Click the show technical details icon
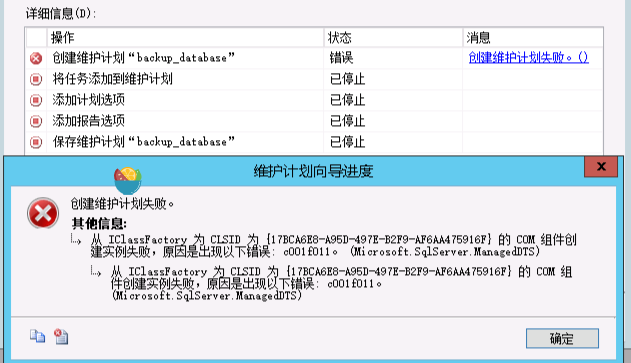631x363 pixels. pyautogui.click(x=61, y=336)
